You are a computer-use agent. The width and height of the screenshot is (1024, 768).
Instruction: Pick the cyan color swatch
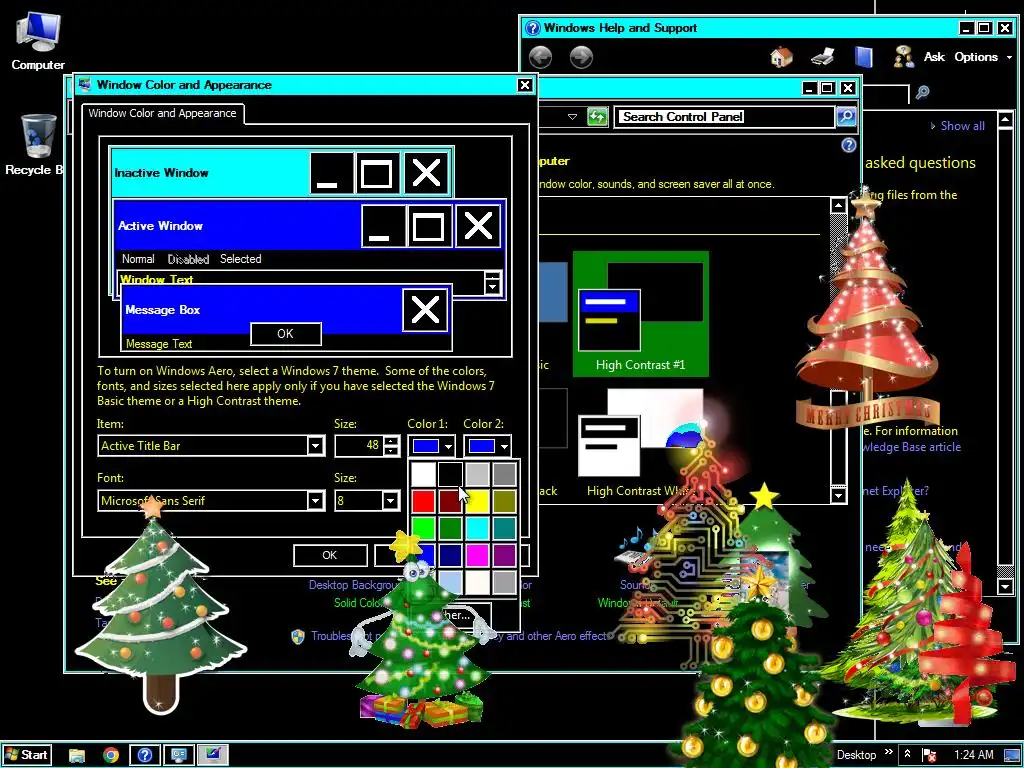tap(477, 528)
